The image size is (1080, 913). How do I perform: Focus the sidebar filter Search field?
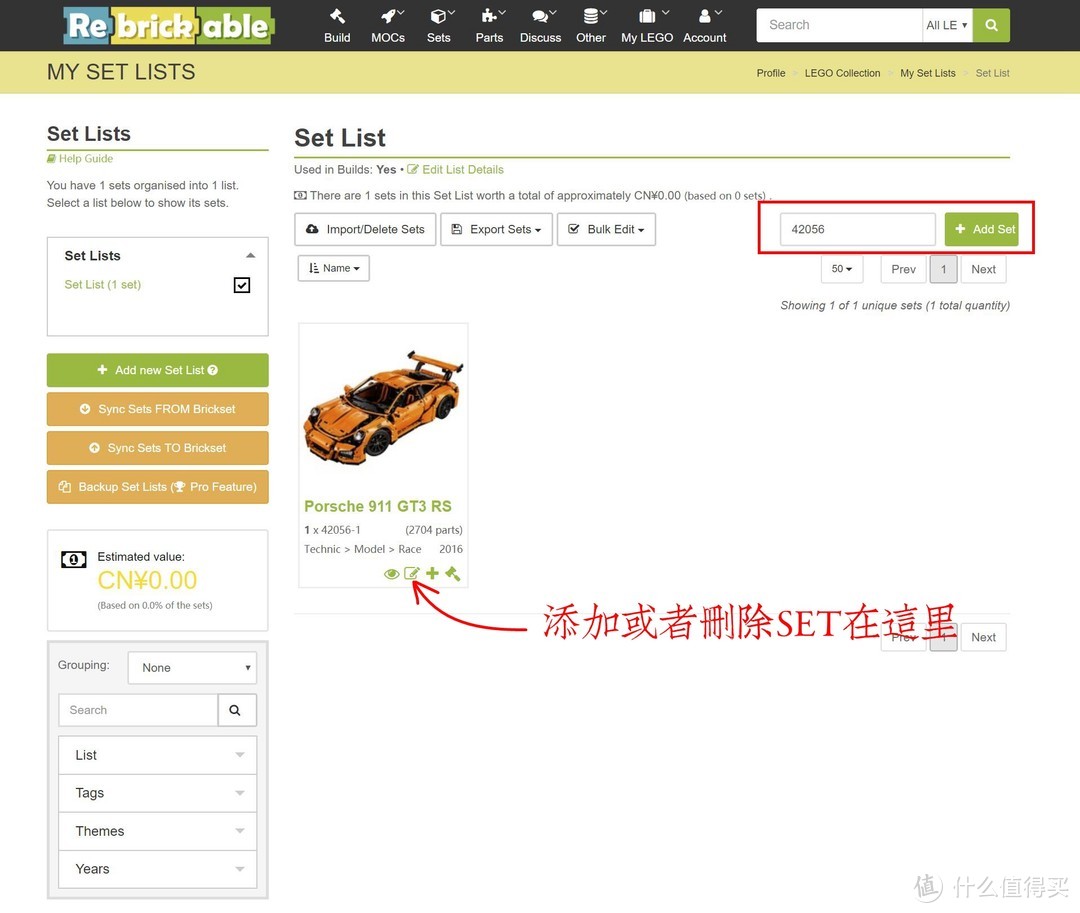coord(138,710)
